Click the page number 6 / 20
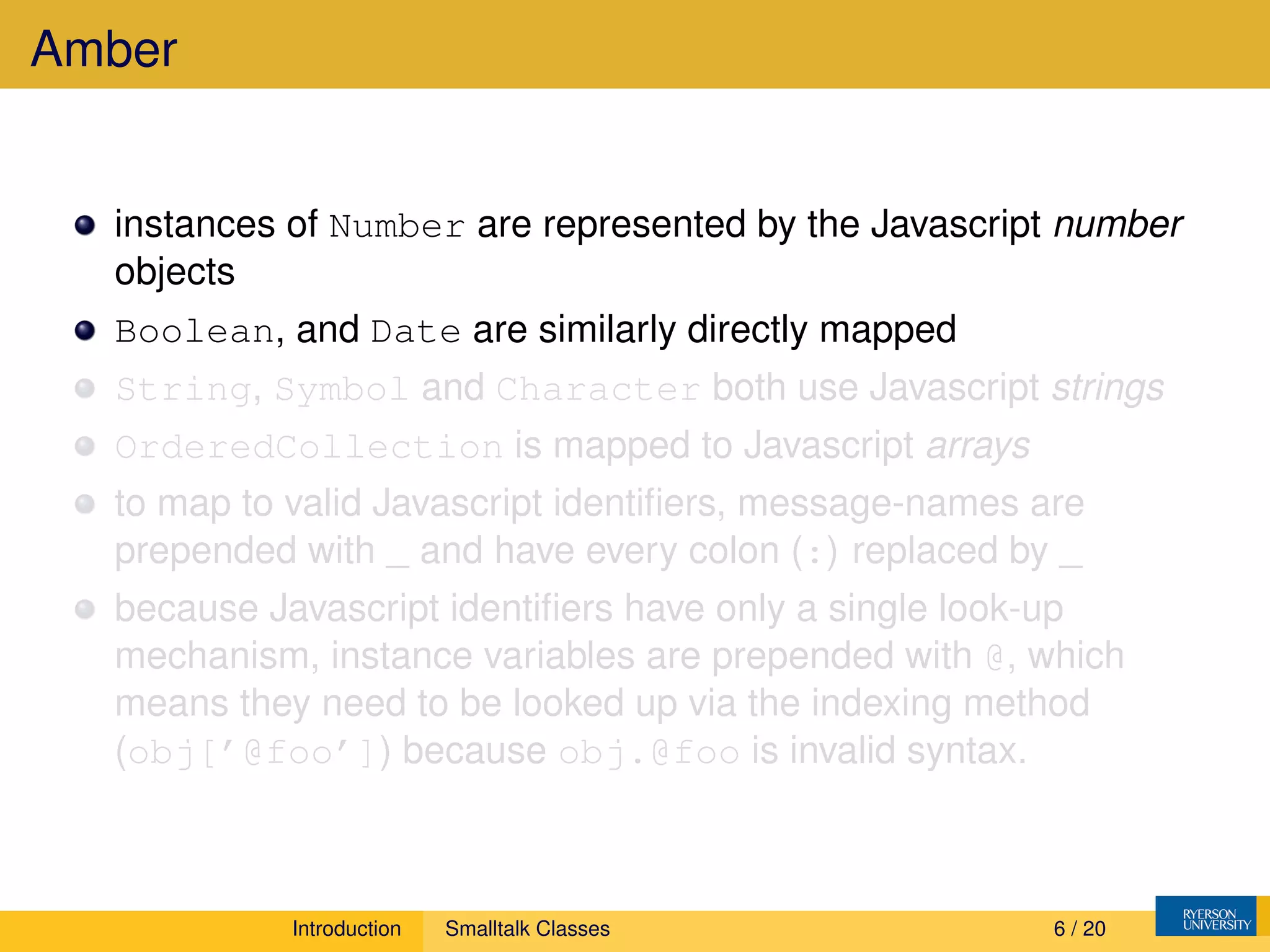This screenshot has width=1270, height=952. (x=1079, y=928)
